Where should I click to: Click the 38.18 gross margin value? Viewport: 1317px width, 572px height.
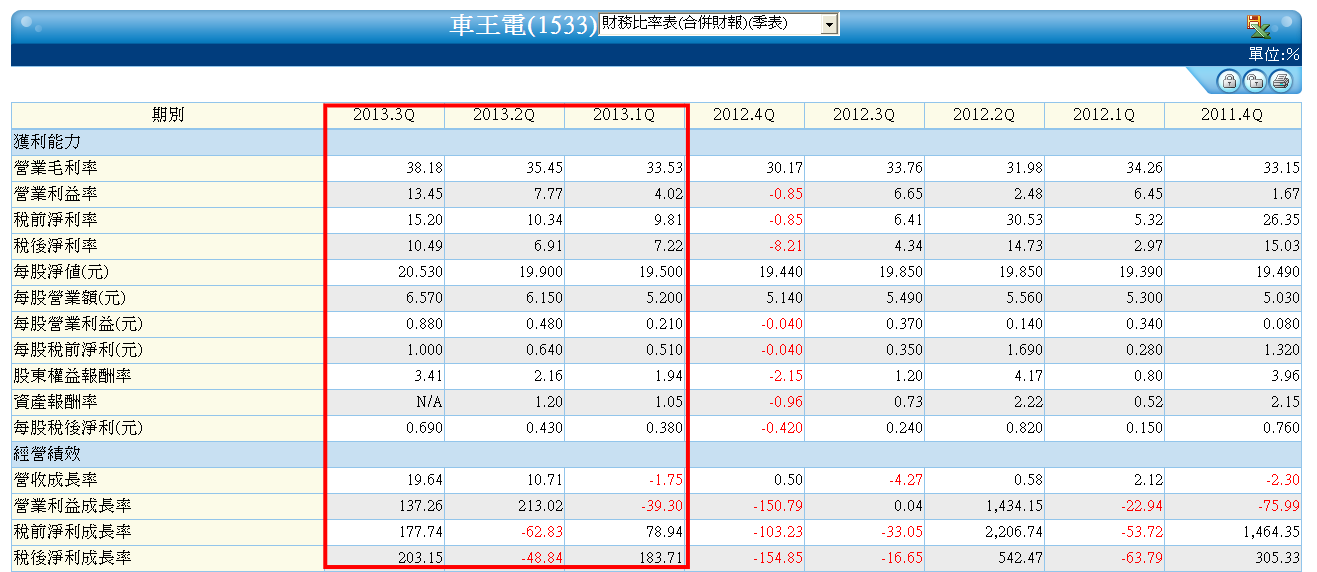pos(424,168)
